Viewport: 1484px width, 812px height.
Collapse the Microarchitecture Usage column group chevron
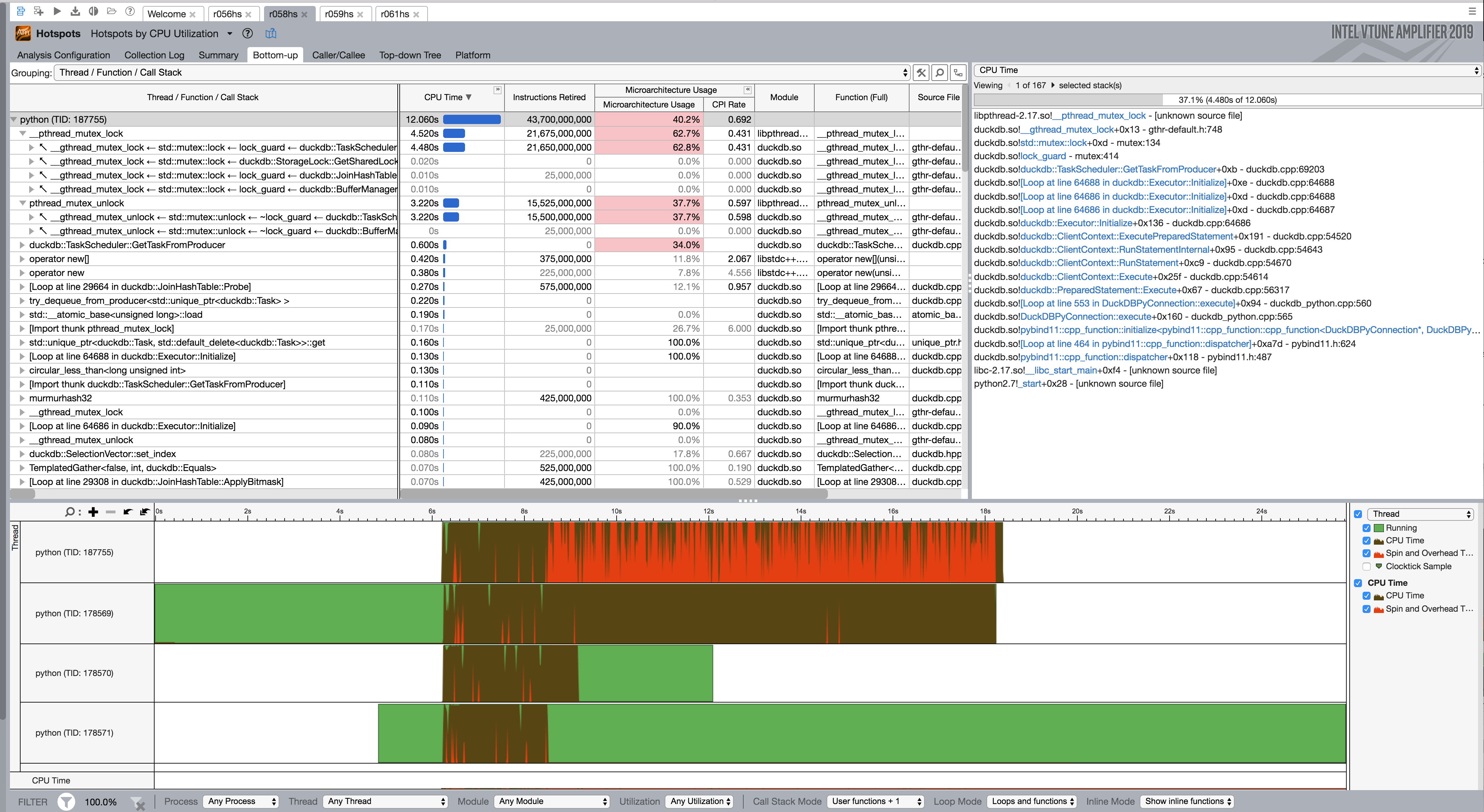748,90
